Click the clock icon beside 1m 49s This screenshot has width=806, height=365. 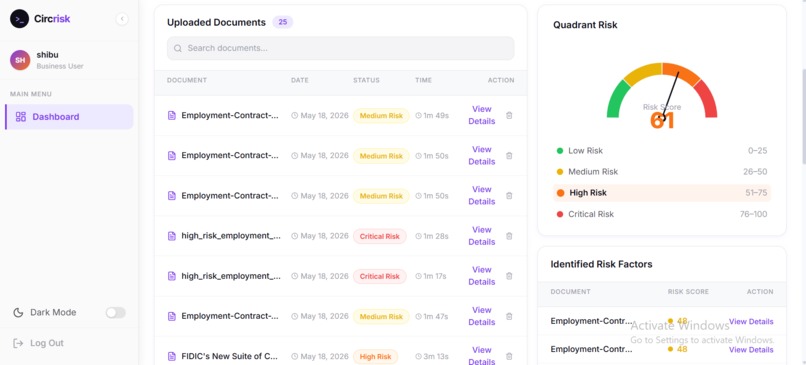[x=418, y=116]
